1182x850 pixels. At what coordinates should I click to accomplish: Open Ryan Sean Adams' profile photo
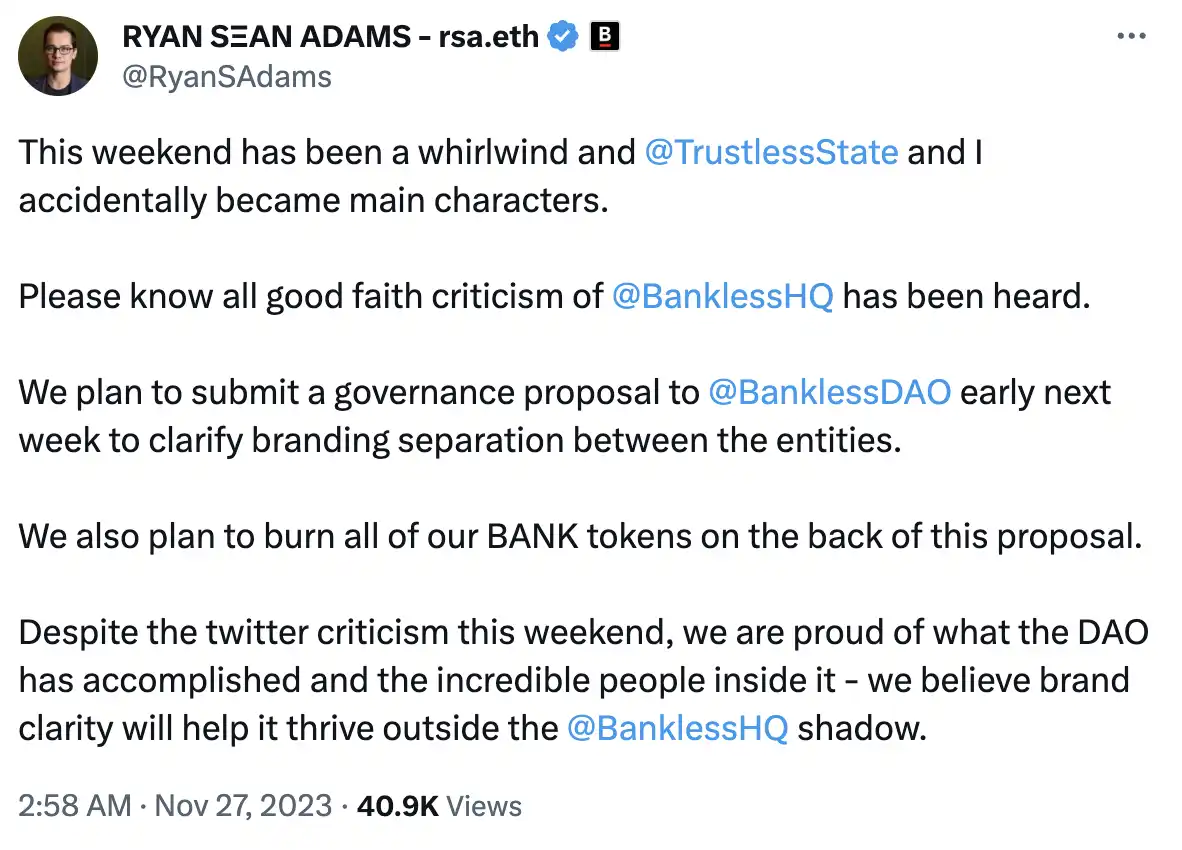[58, 56]
